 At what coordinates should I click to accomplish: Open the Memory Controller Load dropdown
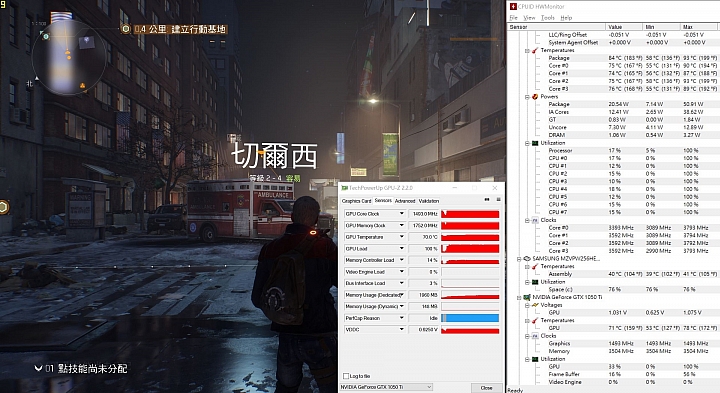point(401,260)
